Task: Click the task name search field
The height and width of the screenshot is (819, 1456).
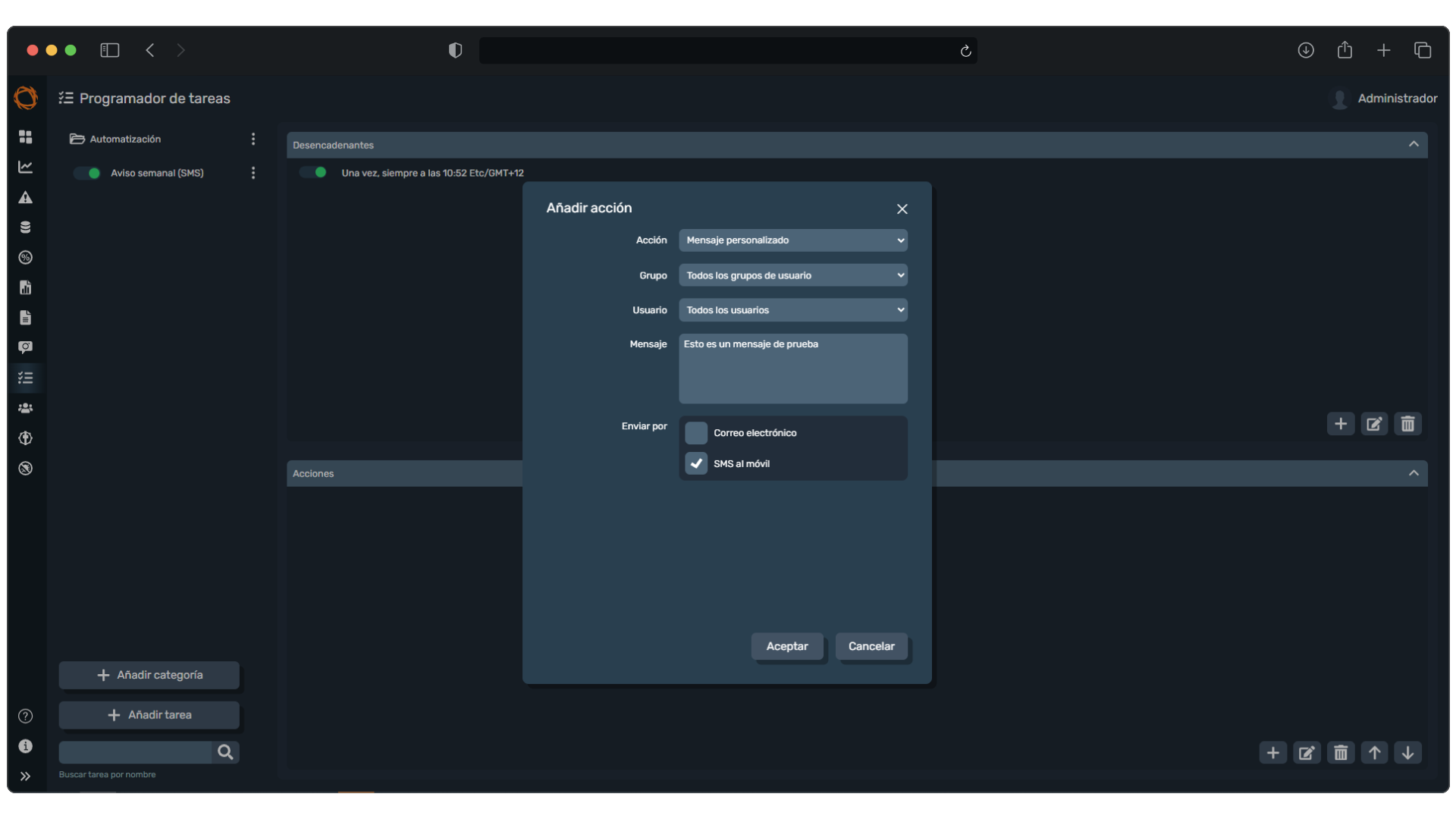Action: (135, 752)
